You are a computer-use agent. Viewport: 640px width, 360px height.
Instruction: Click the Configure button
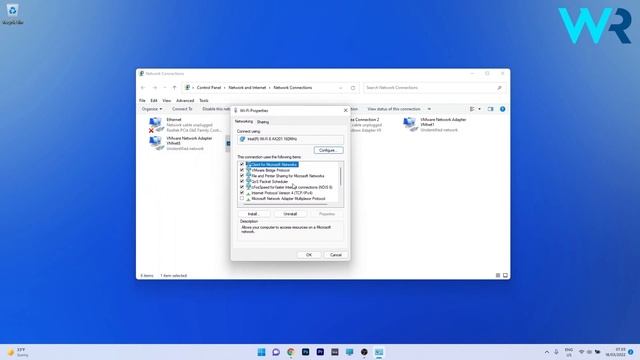click(x=328, y=150)
